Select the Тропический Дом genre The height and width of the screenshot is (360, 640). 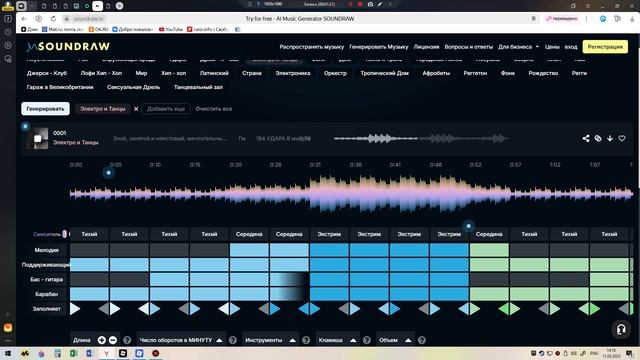[x=384, y=73]
